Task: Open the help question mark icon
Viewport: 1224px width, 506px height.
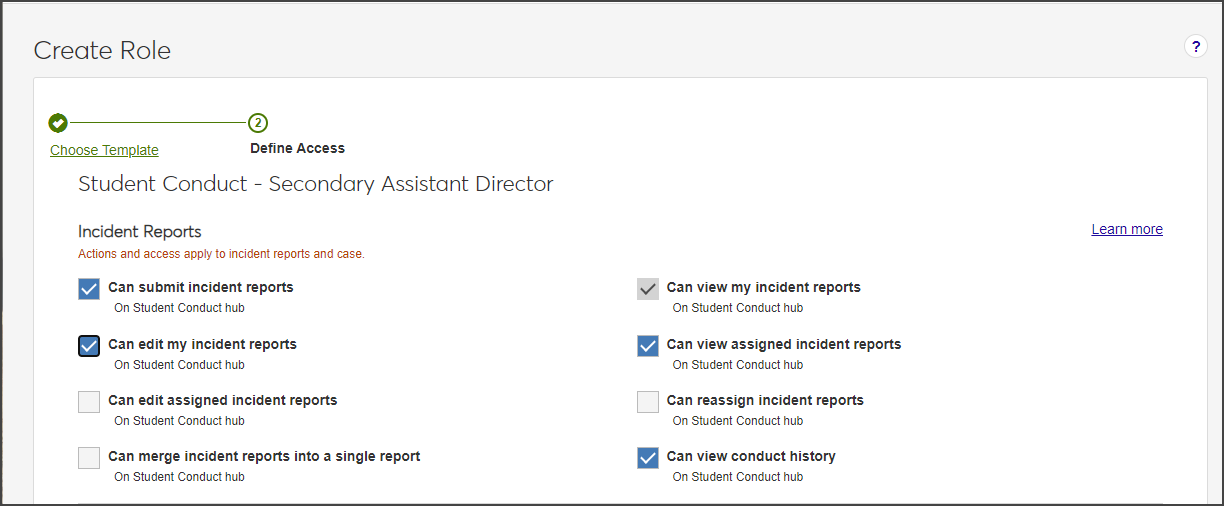Action: (1195, 46)
